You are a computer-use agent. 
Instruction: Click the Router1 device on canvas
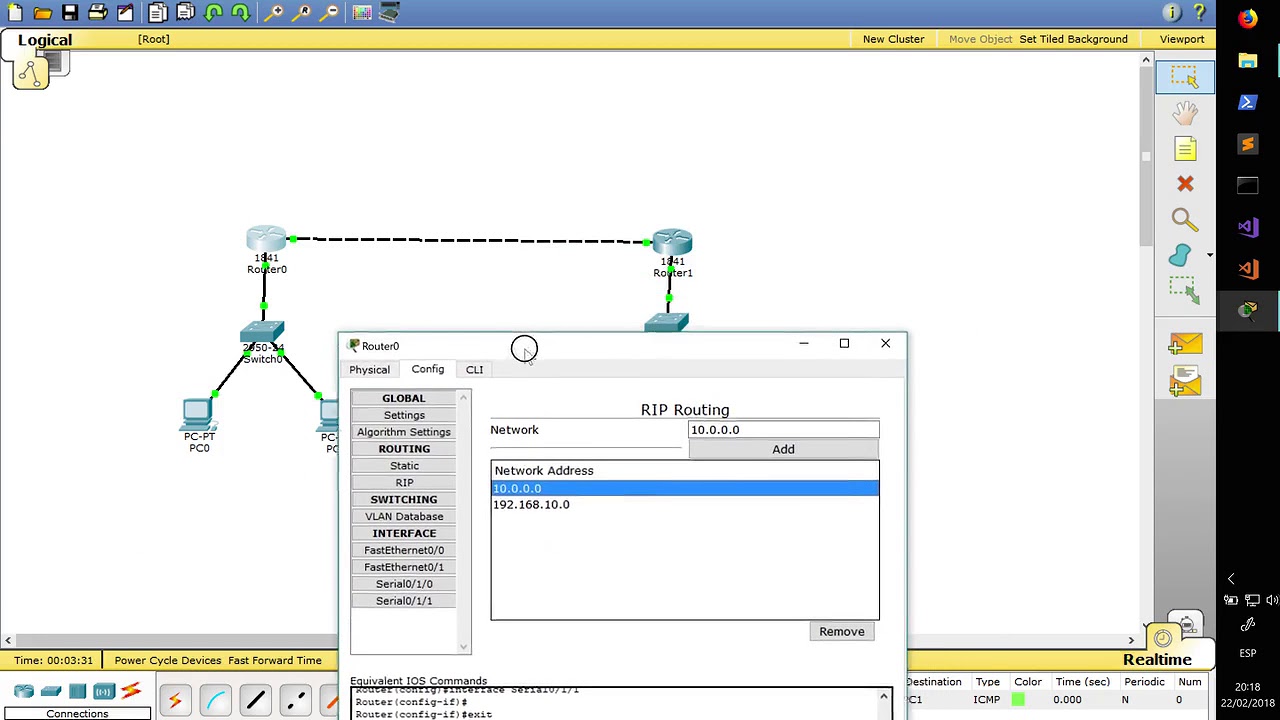672,242
